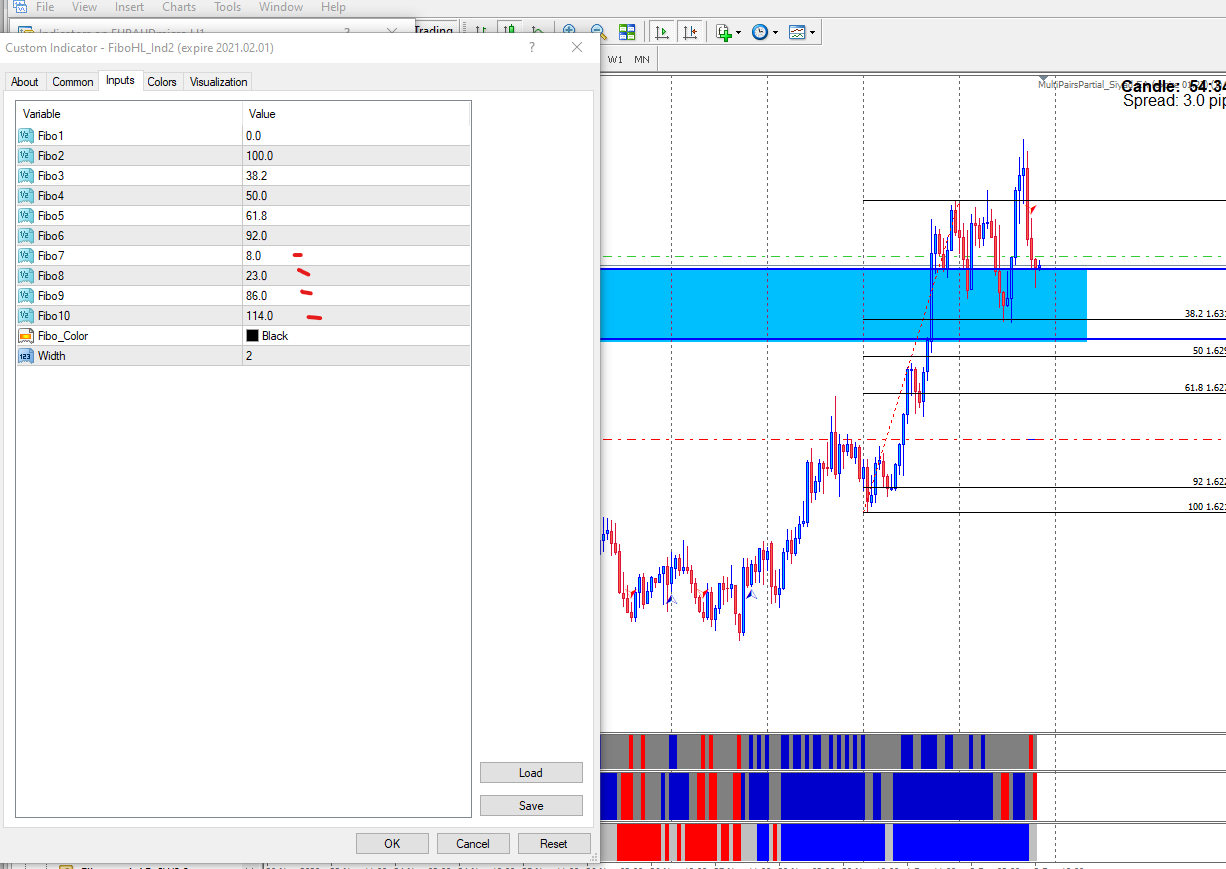Pick the Fibo_Color black swatch
The image size is (1226, 869).
point(252,336)
